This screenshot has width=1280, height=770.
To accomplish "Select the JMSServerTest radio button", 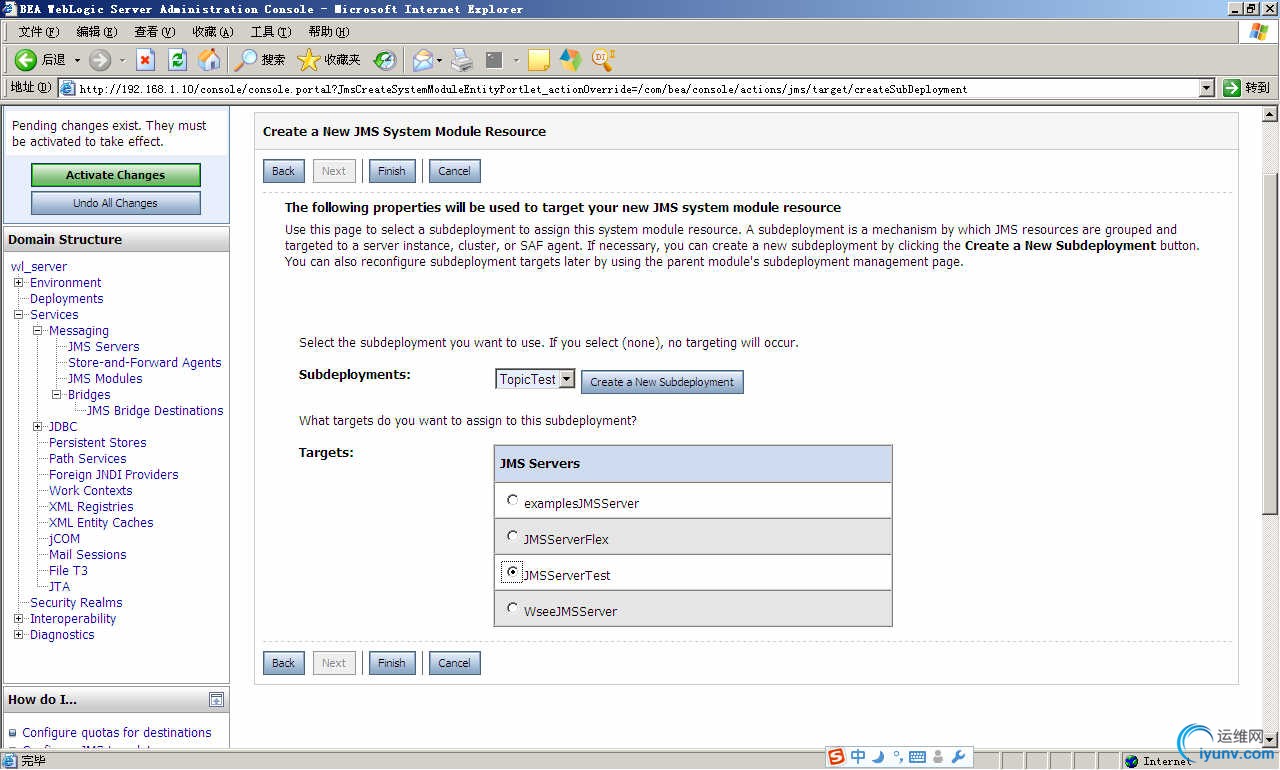I will (x=513, y=572).
